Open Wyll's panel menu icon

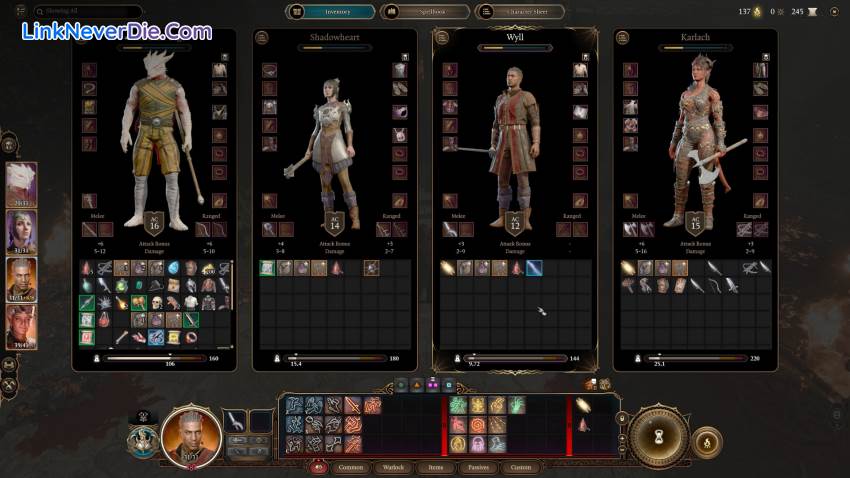pyautogui.click(x=443, y=37)
